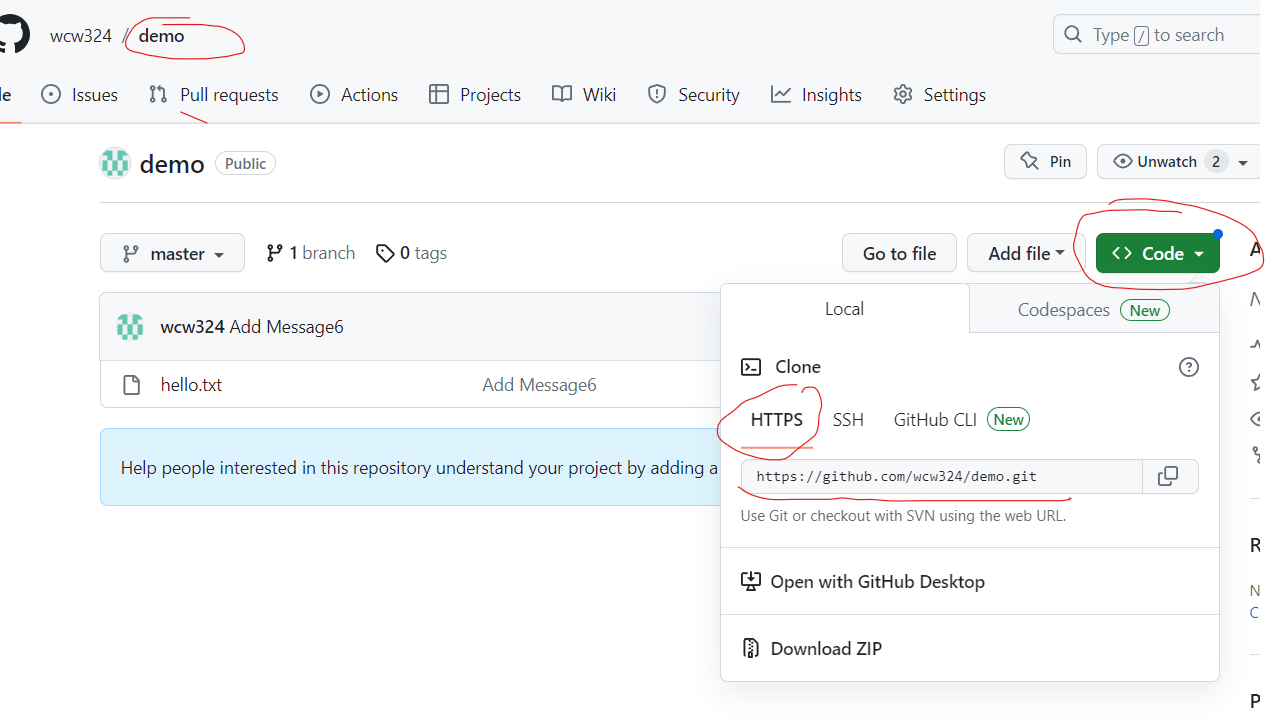The height and width of the screenshot is (722, 1265).
Task: Click the demo repository avatar icon
Action: click(115, 163)
